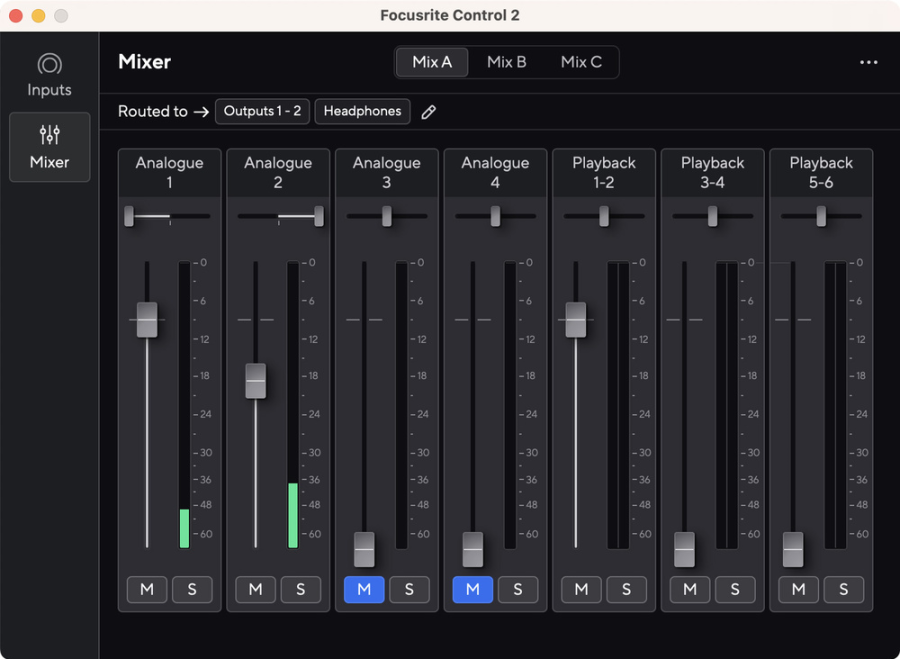Click the Analogue 2 channel name

278,172
